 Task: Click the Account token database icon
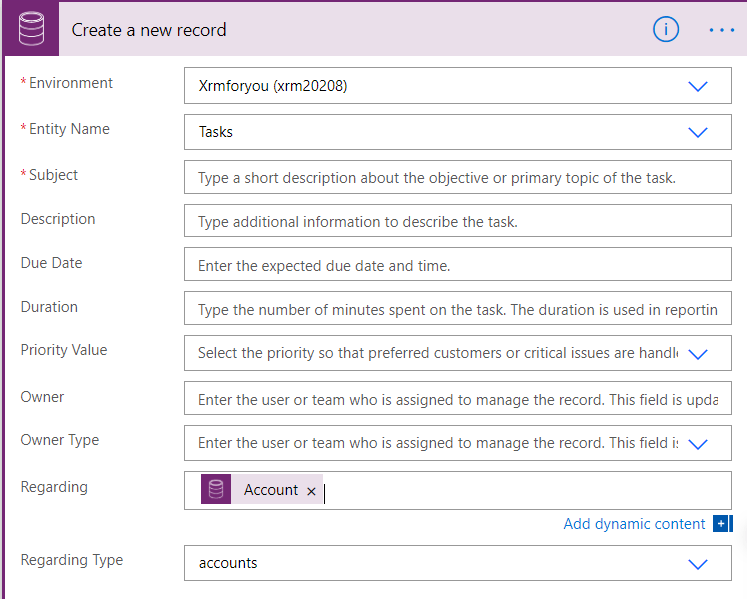pyautogui.click(x=216, y=490)
